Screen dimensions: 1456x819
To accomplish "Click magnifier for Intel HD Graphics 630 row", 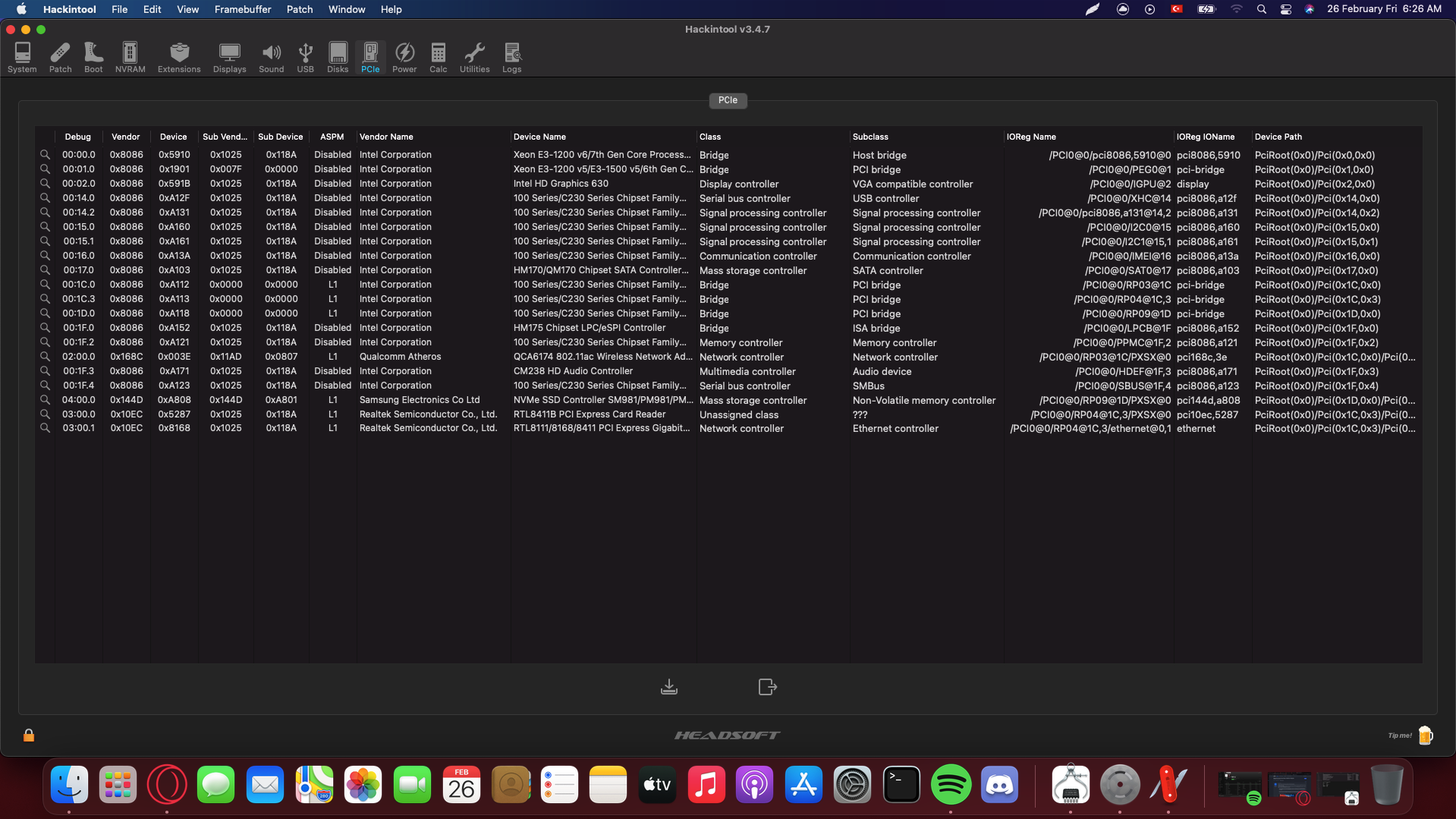I will [45, 184].
